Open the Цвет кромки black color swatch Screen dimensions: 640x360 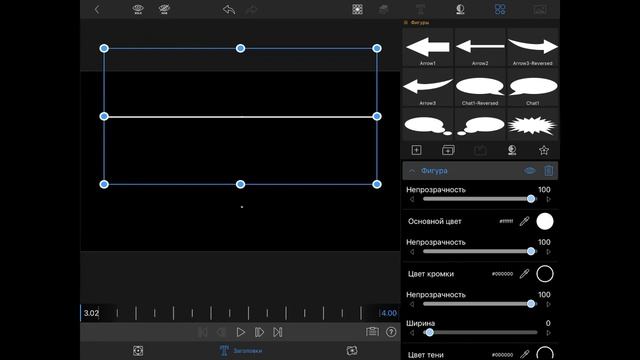point(545,273)
